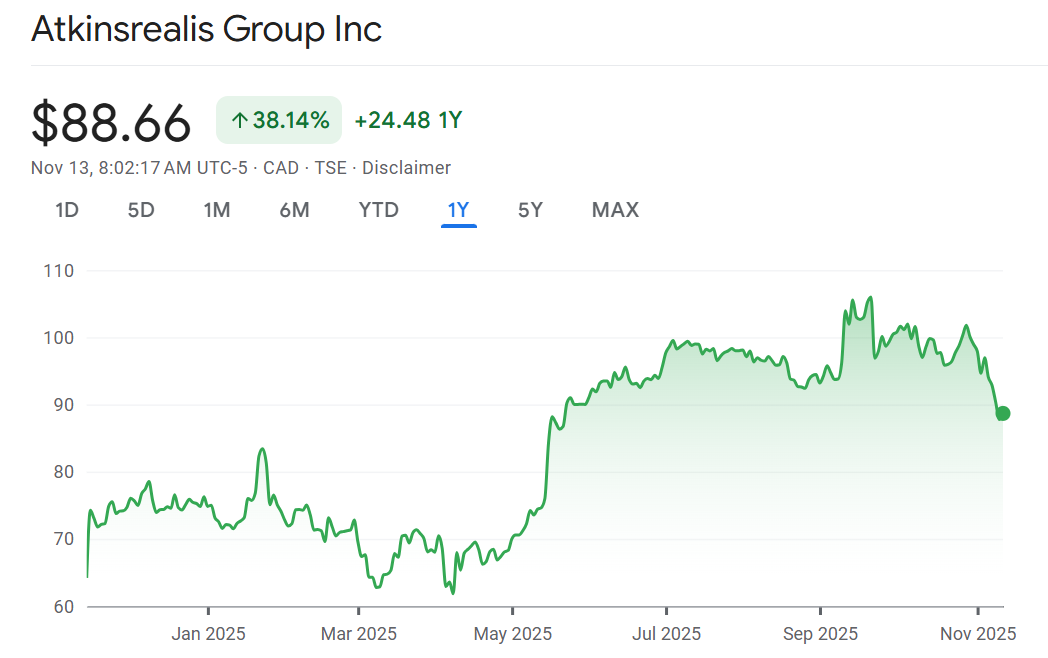Switch chart to YTD
Screen dimensions: 1048x658
tap(379, 210)
